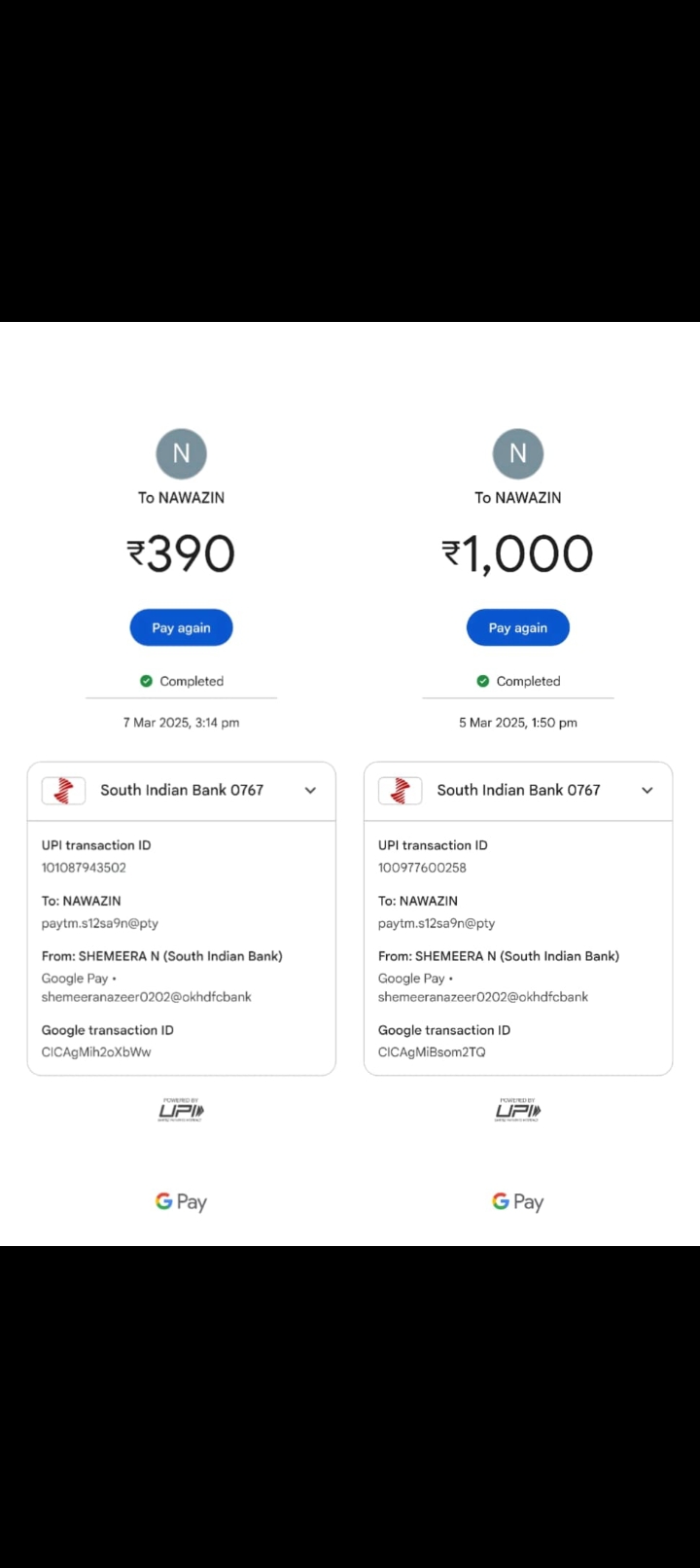Tap the ₹390 amount text

[182, 553]
